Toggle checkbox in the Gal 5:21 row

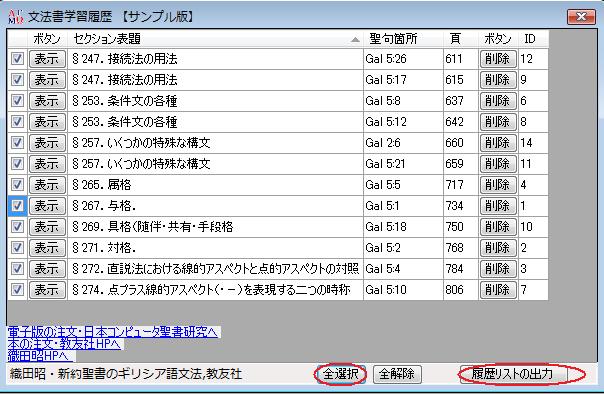click(17, 164)
